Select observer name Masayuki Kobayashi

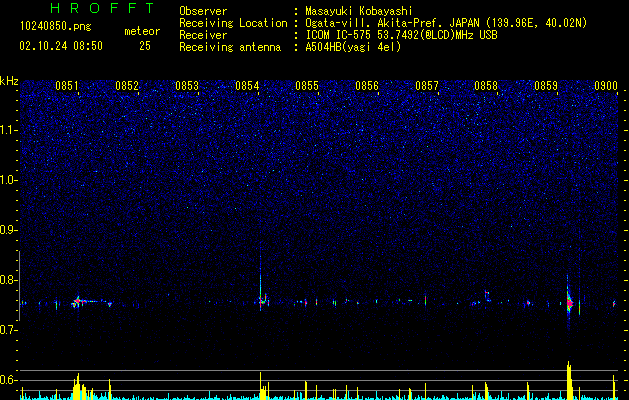359,11
